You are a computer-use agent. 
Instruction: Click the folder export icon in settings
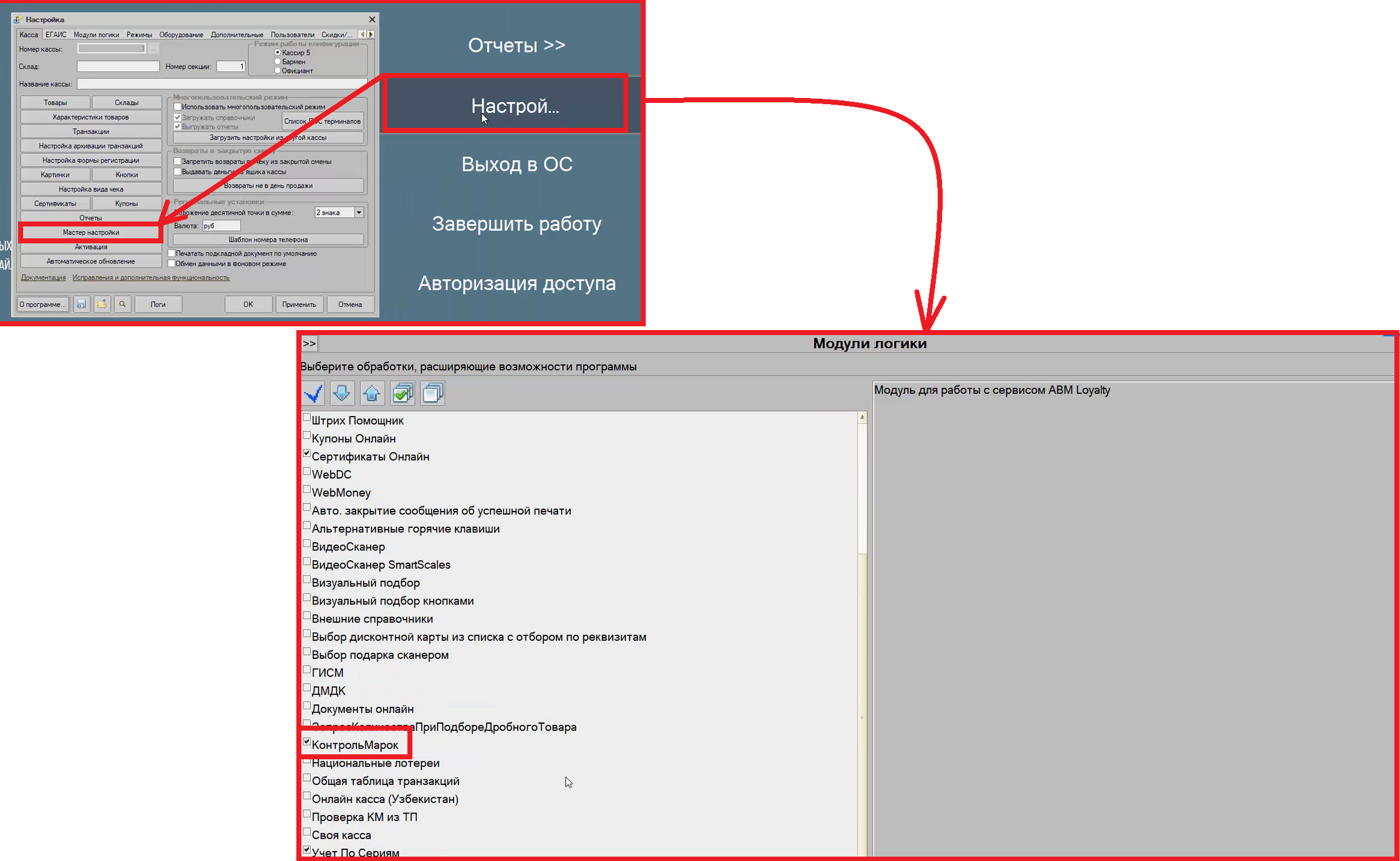click(x=102, y=304)
